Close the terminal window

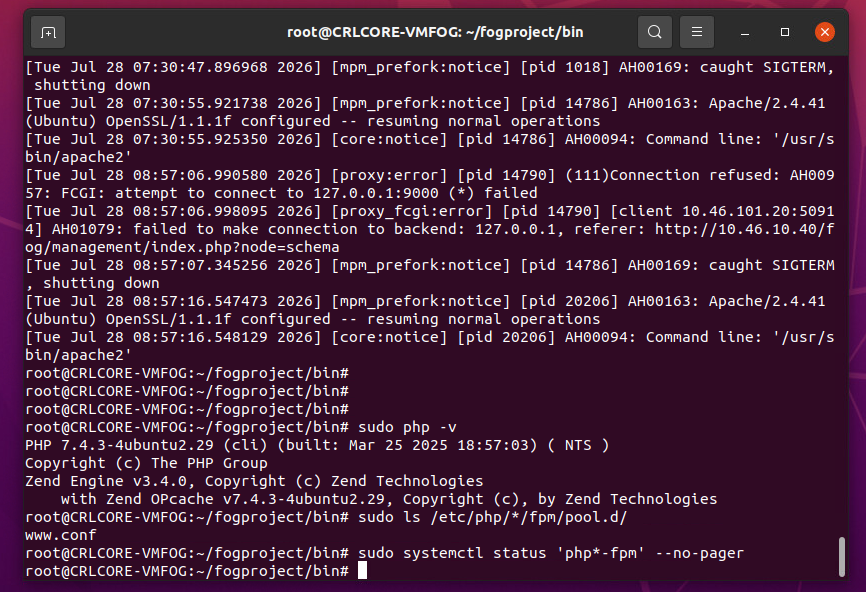825,32
